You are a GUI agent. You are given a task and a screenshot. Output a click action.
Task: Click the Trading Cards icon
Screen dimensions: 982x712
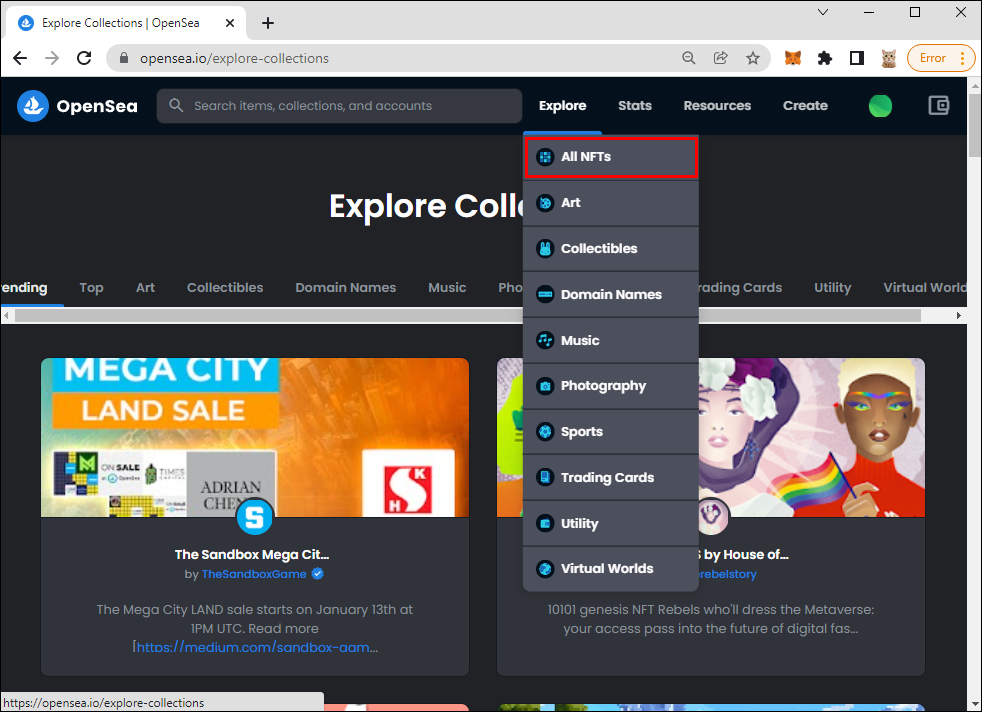[x=545, y=477]
